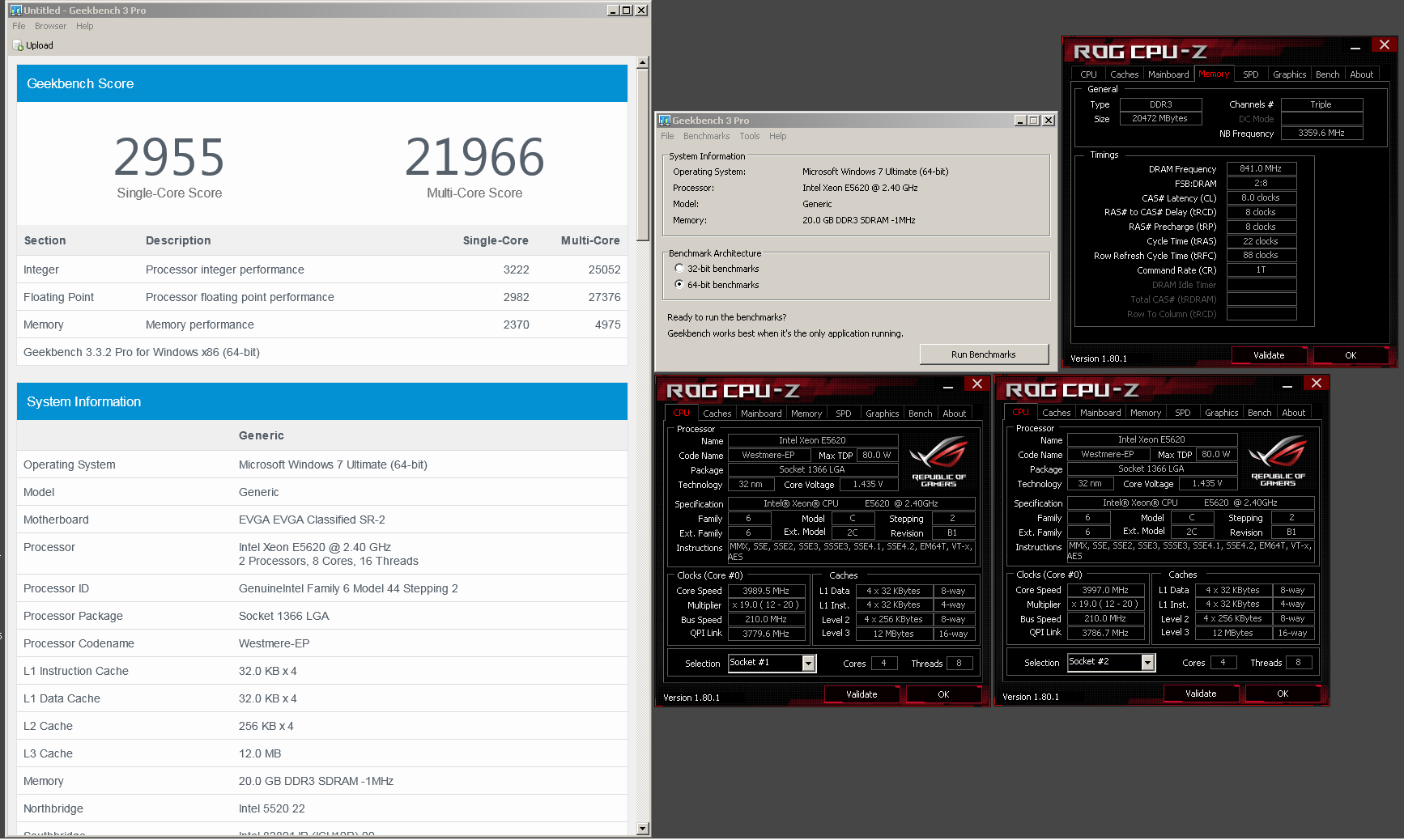Switch to Mainboard tab in Socket #1 CPU-Z window

tap(761, 414)
